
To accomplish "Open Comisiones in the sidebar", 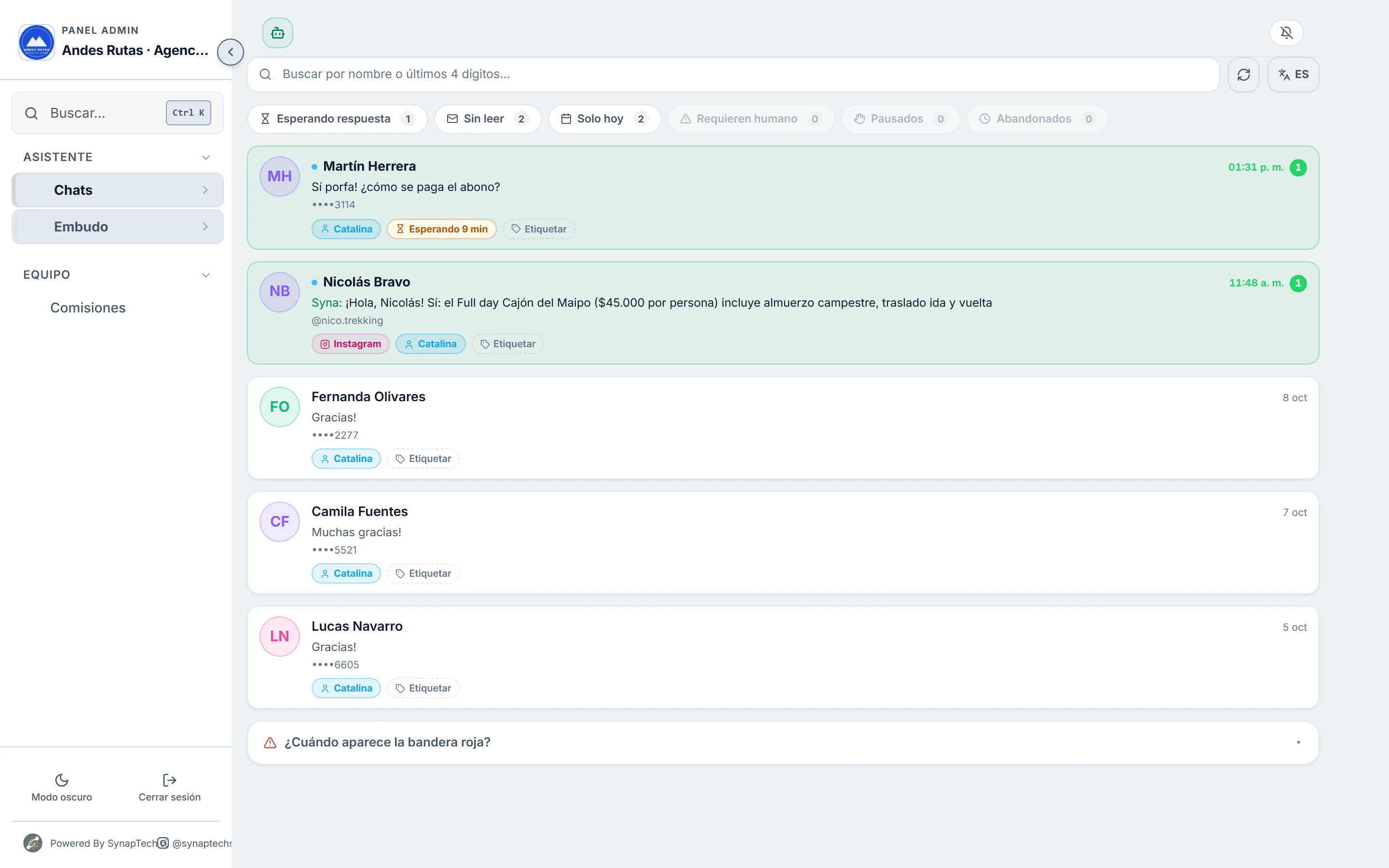I will (88, 308).
